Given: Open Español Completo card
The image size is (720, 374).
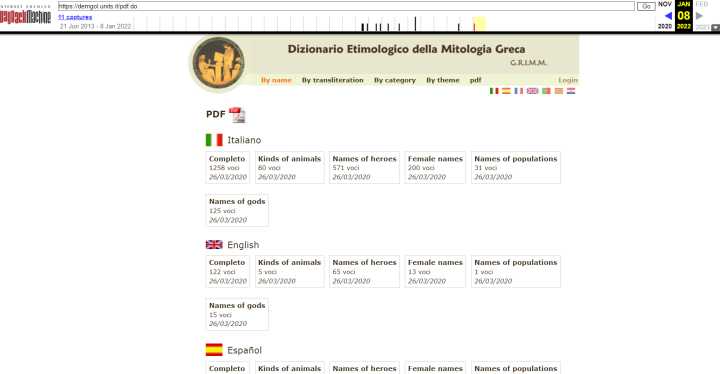Looking at the screenshot, I should pyautogui.click(x=227, y=368).
